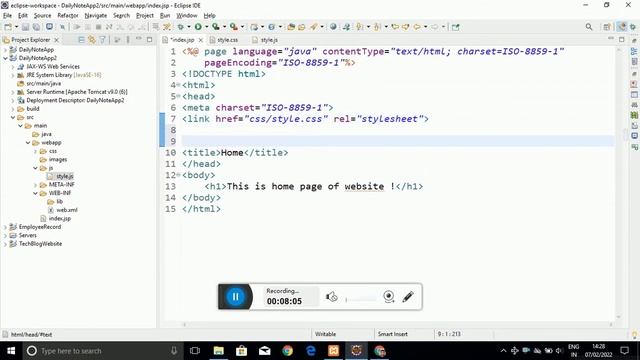
Task: Click the green Run button in toolbar
Action: [x=198, y=27]
